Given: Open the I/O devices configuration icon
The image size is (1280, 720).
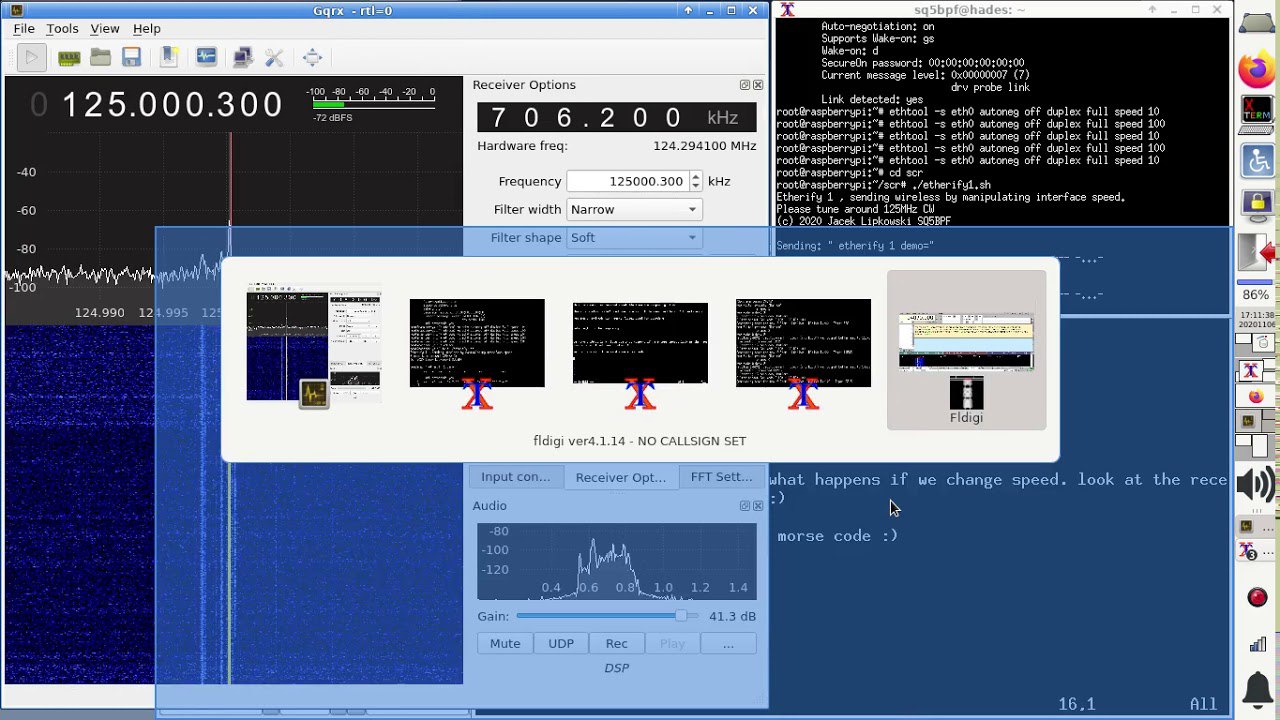Looking at the screenshot, I should pyautogui.click(x=69, y=57).
